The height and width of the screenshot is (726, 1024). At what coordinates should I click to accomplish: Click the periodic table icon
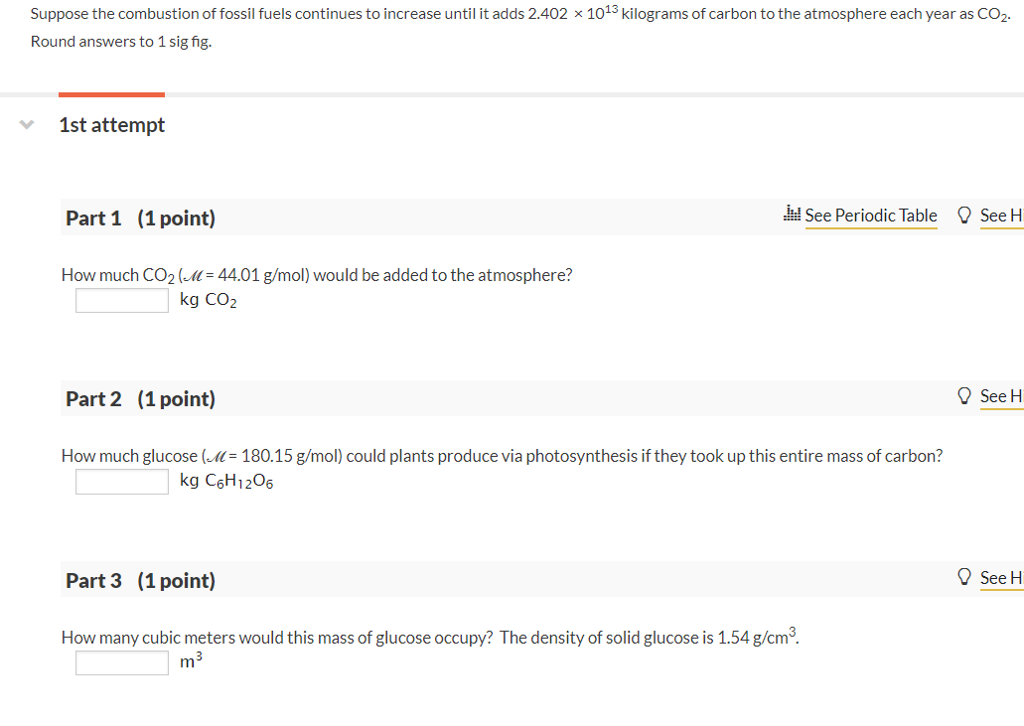792,214
